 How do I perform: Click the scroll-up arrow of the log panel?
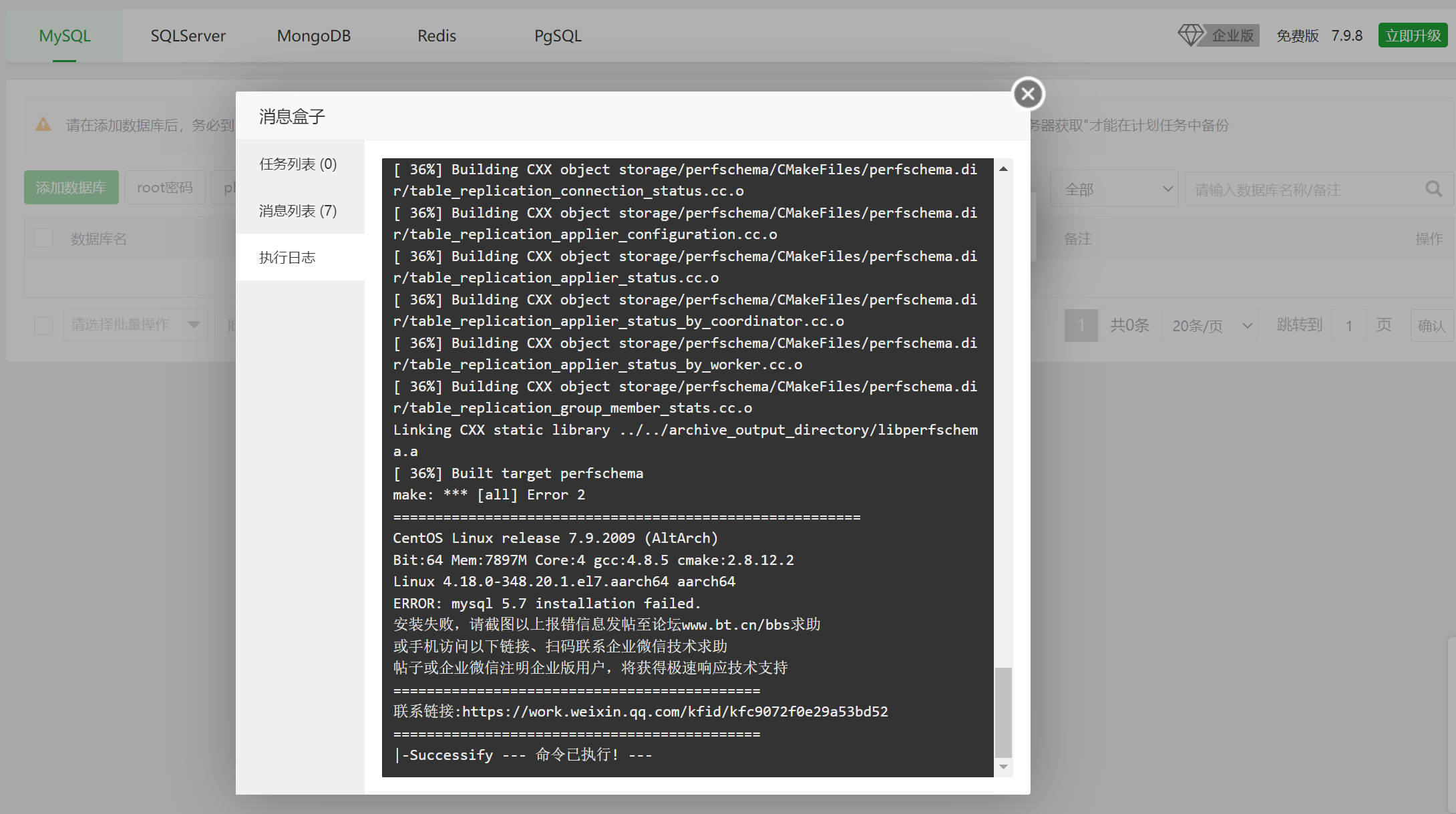coord(1003,169)
